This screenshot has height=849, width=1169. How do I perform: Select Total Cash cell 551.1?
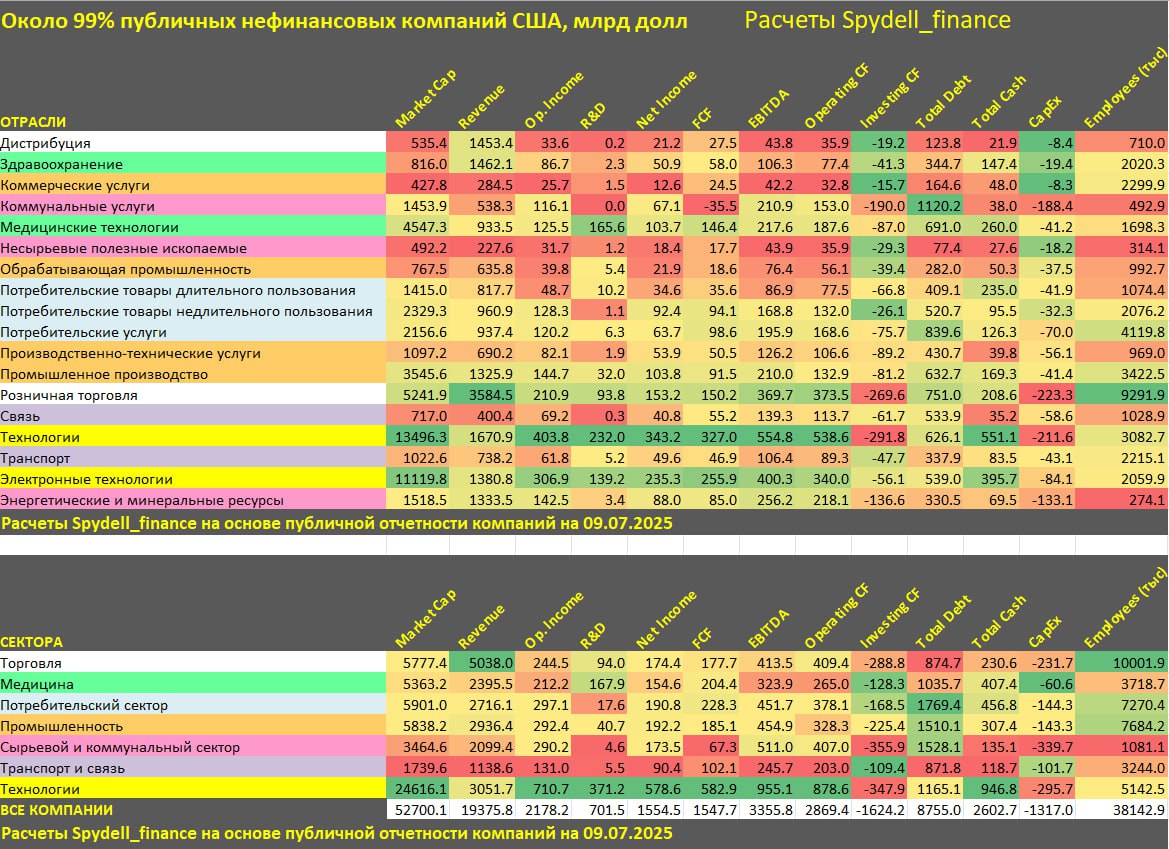[991, 437]
